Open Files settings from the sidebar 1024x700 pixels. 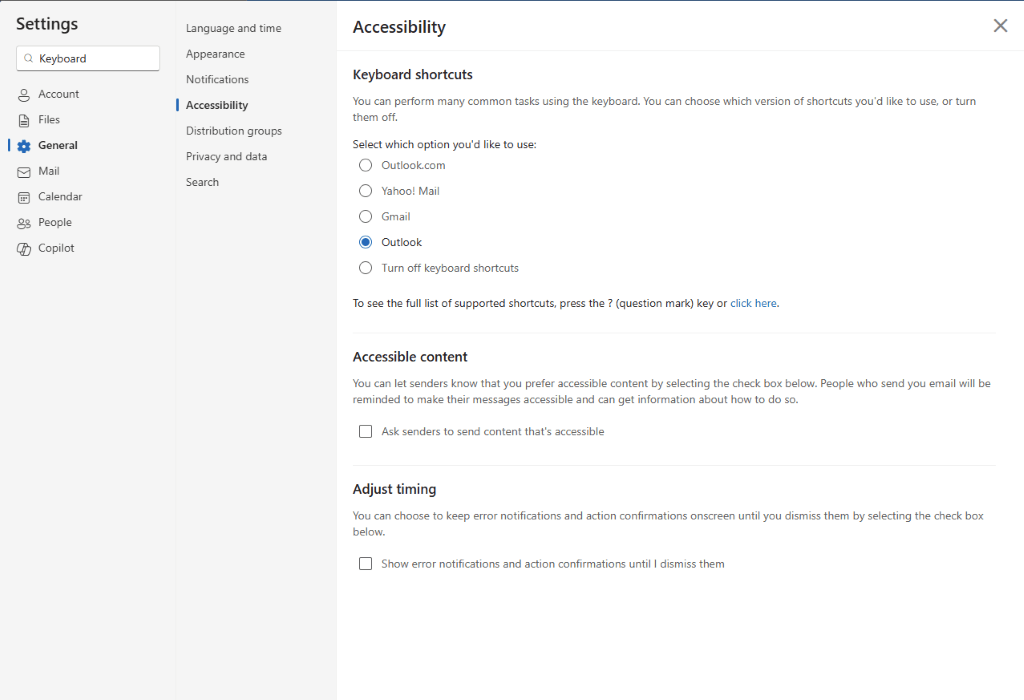click(x=22, y=119)
